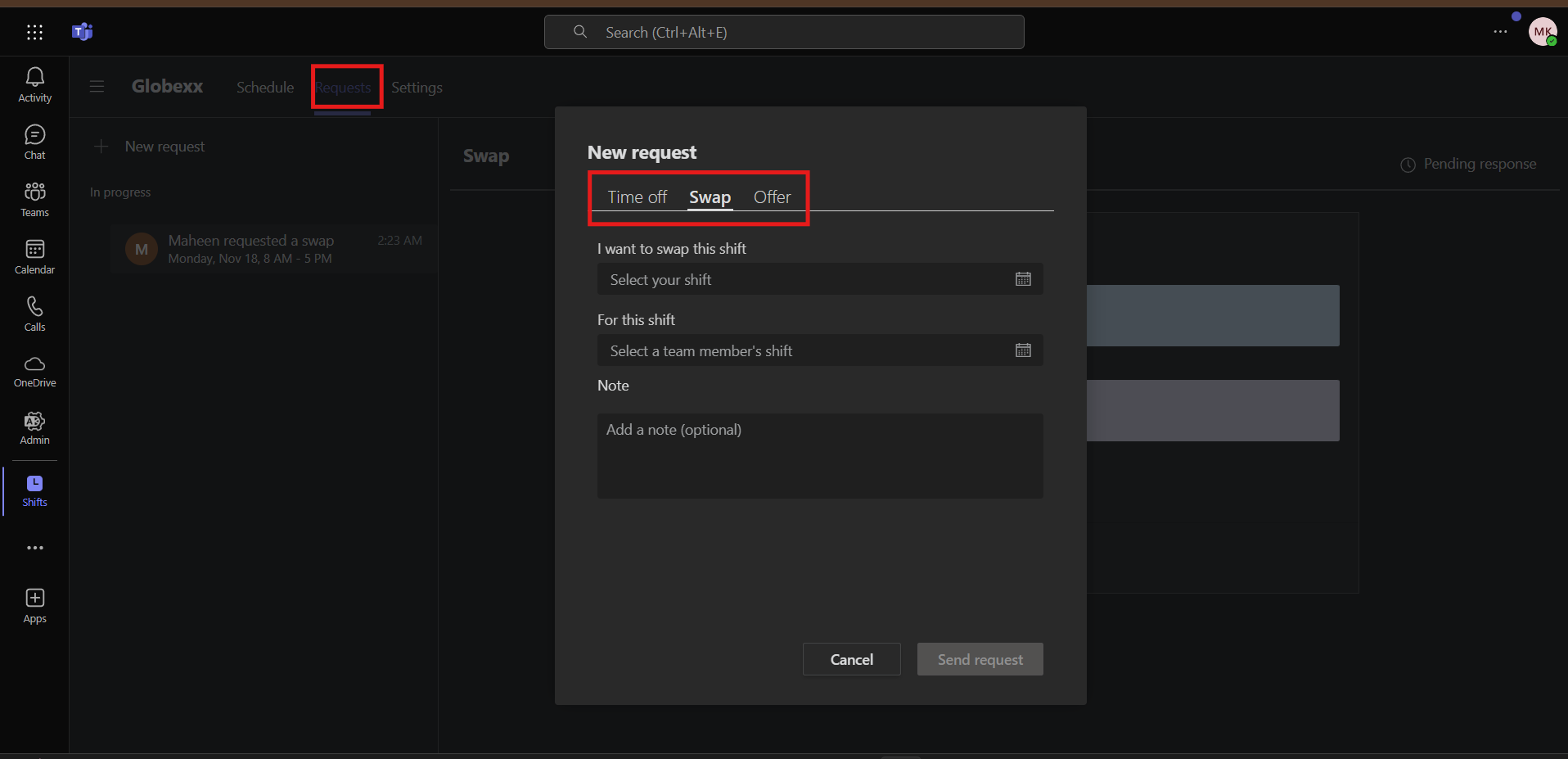Click the Send request button

point(980,659)
